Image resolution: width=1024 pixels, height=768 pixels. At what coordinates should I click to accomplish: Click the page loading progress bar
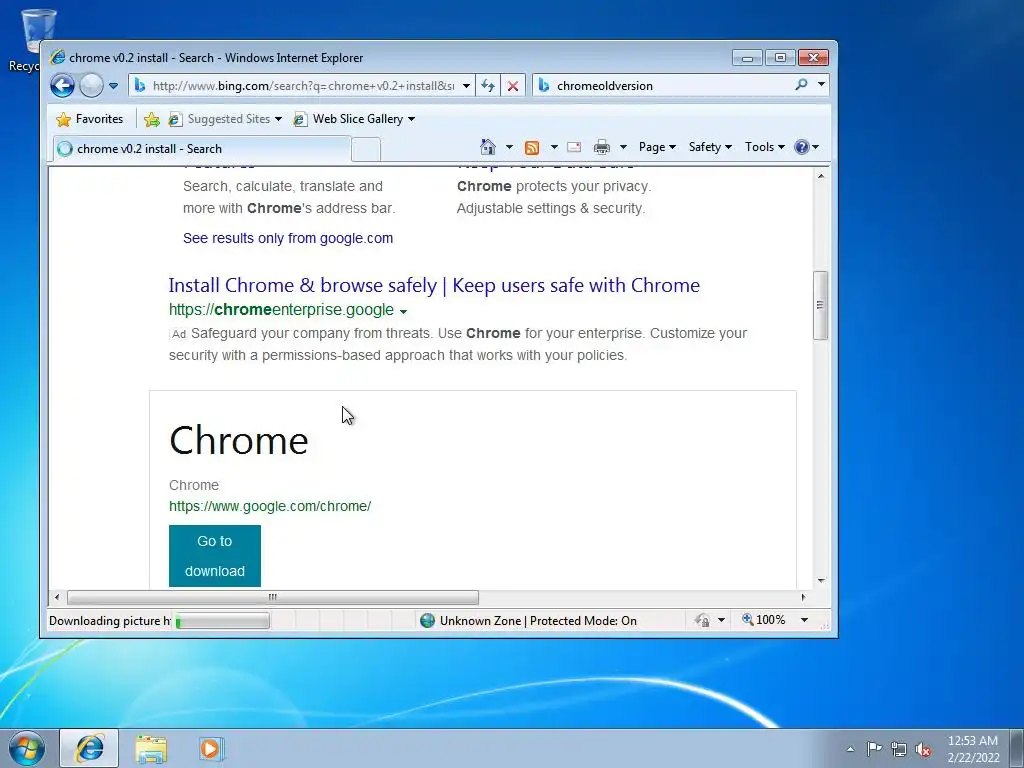point(223,620)
